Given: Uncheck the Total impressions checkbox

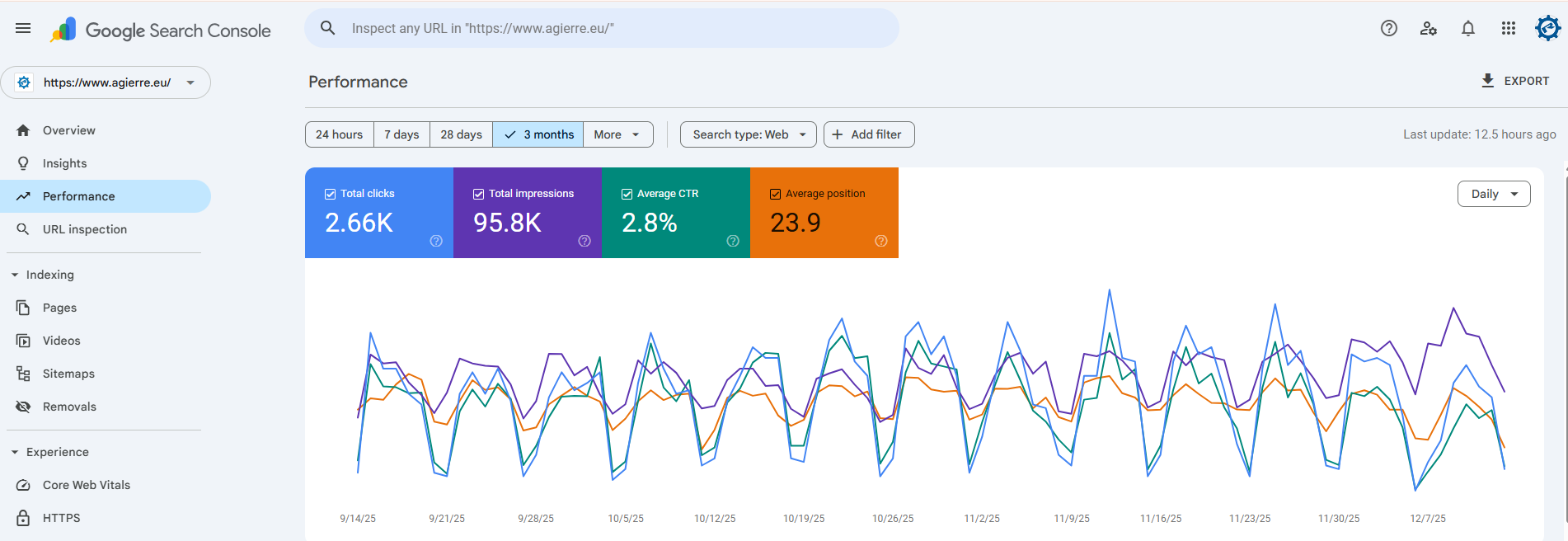Looking at the screenshot, I should tap(478, 194).
